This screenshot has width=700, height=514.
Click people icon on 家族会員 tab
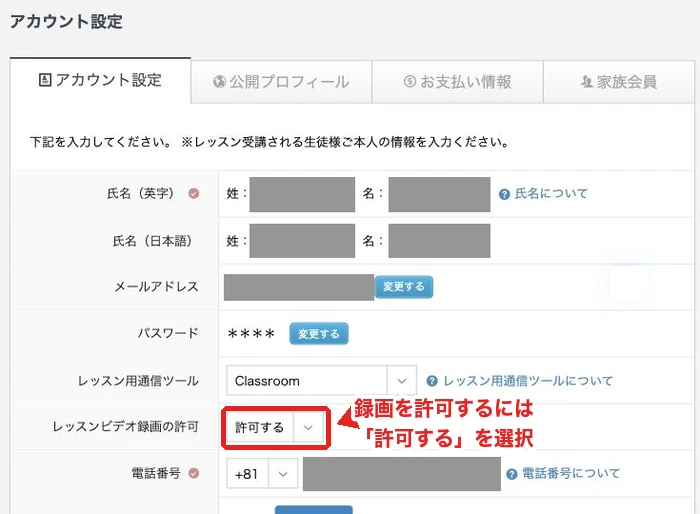(x=587, y=82)
